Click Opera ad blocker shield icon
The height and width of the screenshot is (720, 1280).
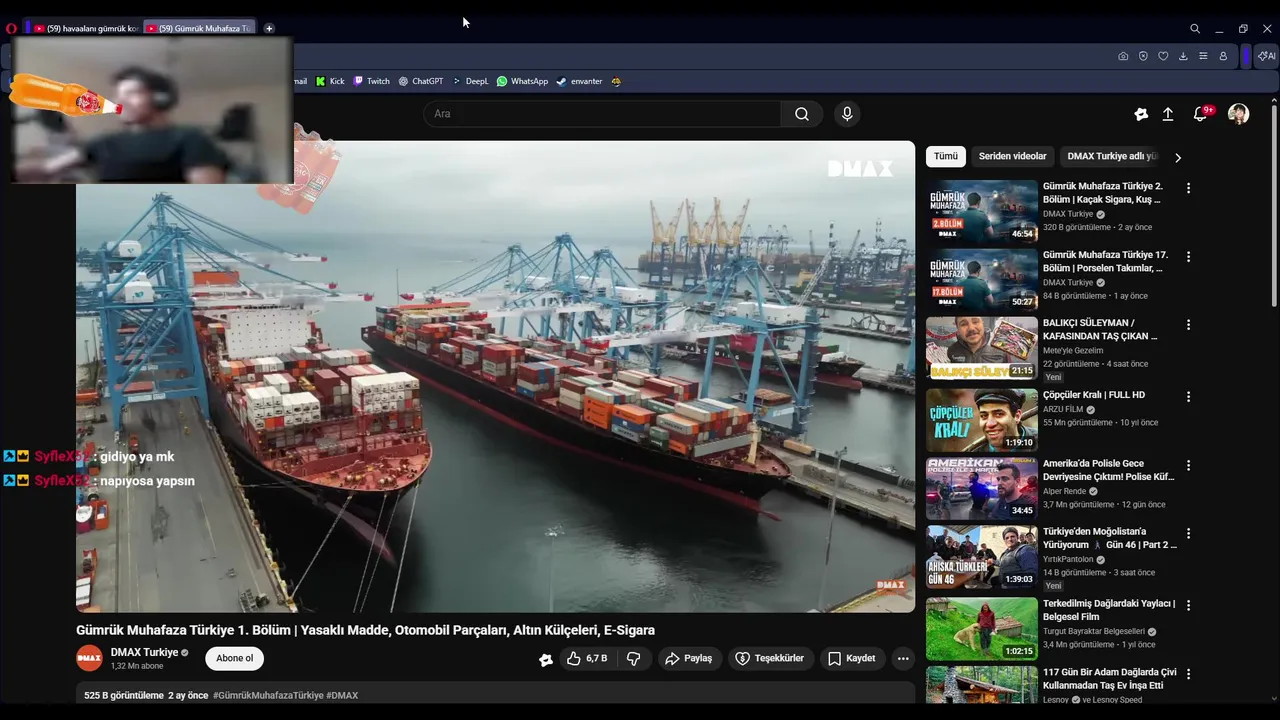point(1143,56)
